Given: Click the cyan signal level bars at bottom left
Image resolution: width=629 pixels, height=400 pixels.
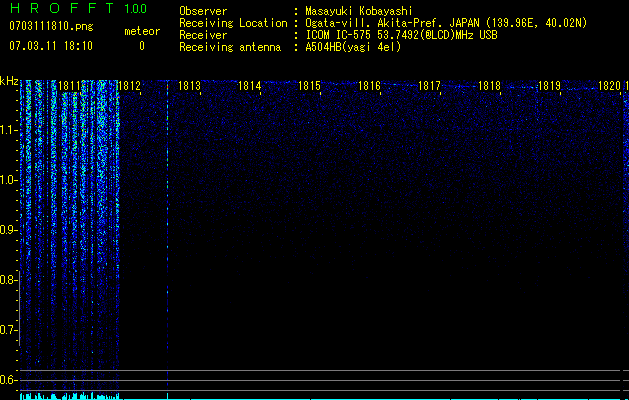Looking at the screenshot, I should tap(70, 396).
